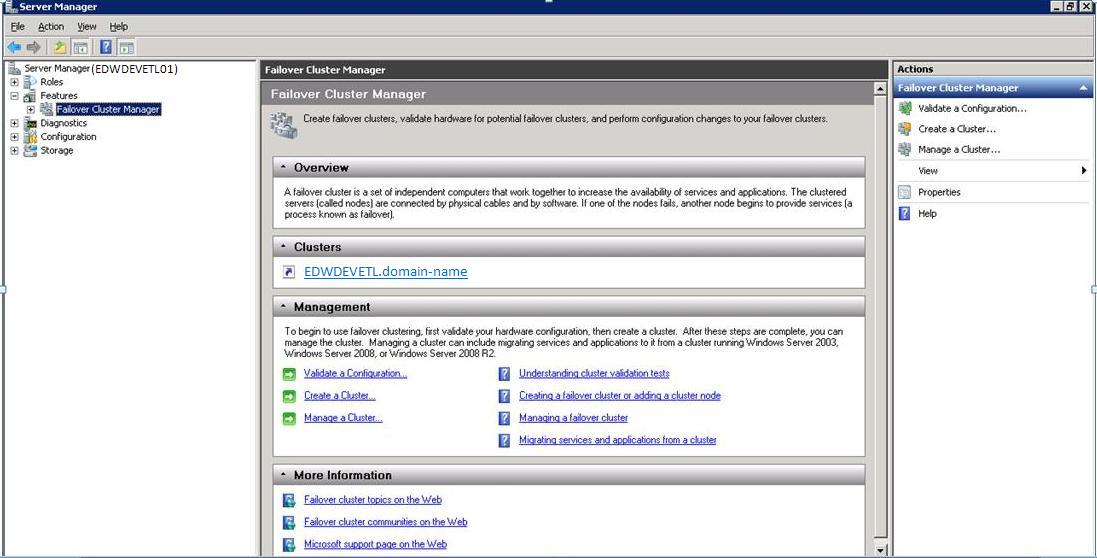
Task: Expand the Configuration tree node
Action: [15, 137]
